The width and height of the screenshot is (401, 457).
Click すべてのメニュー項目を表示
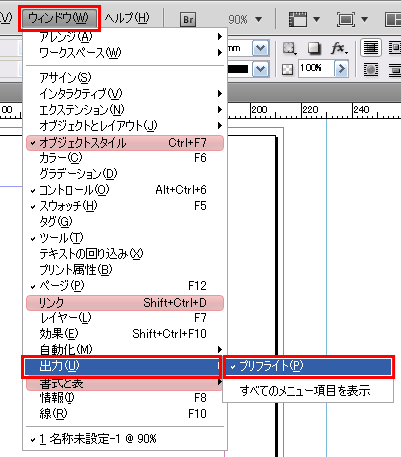click(x=308, y=391)
